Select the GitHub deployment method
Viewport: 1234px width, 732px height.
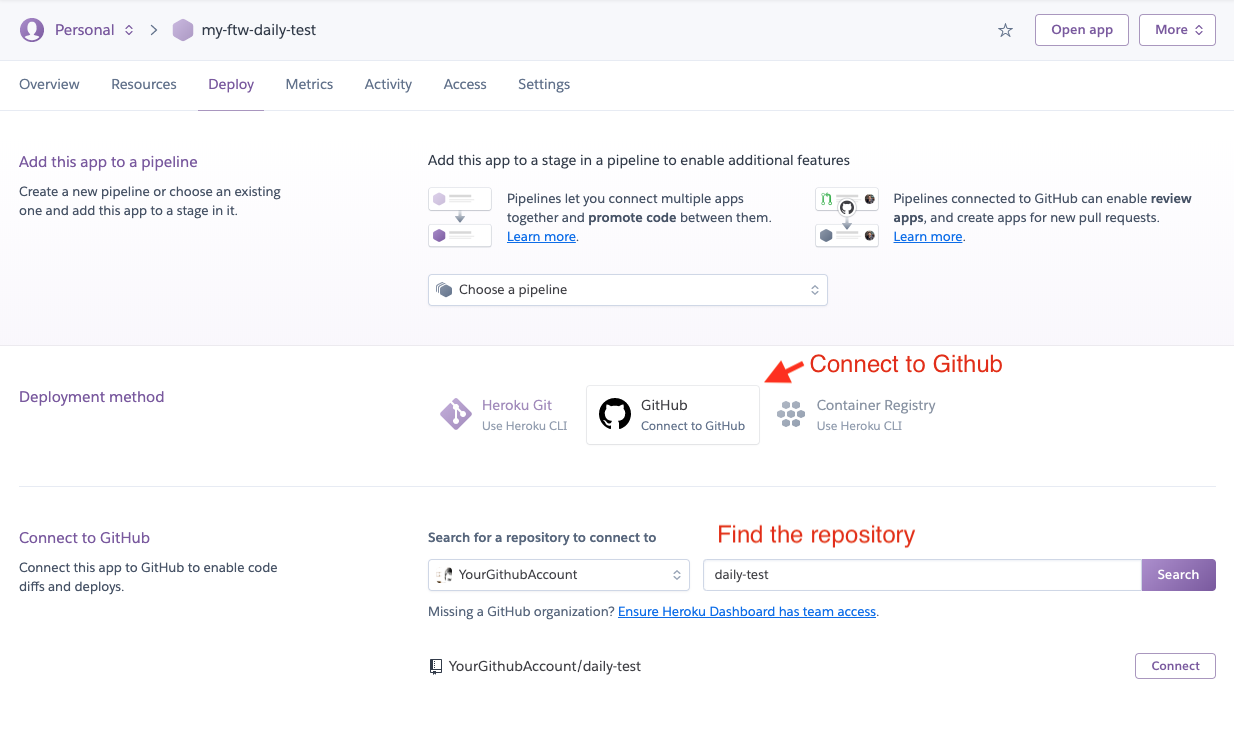tap(672, 414)
